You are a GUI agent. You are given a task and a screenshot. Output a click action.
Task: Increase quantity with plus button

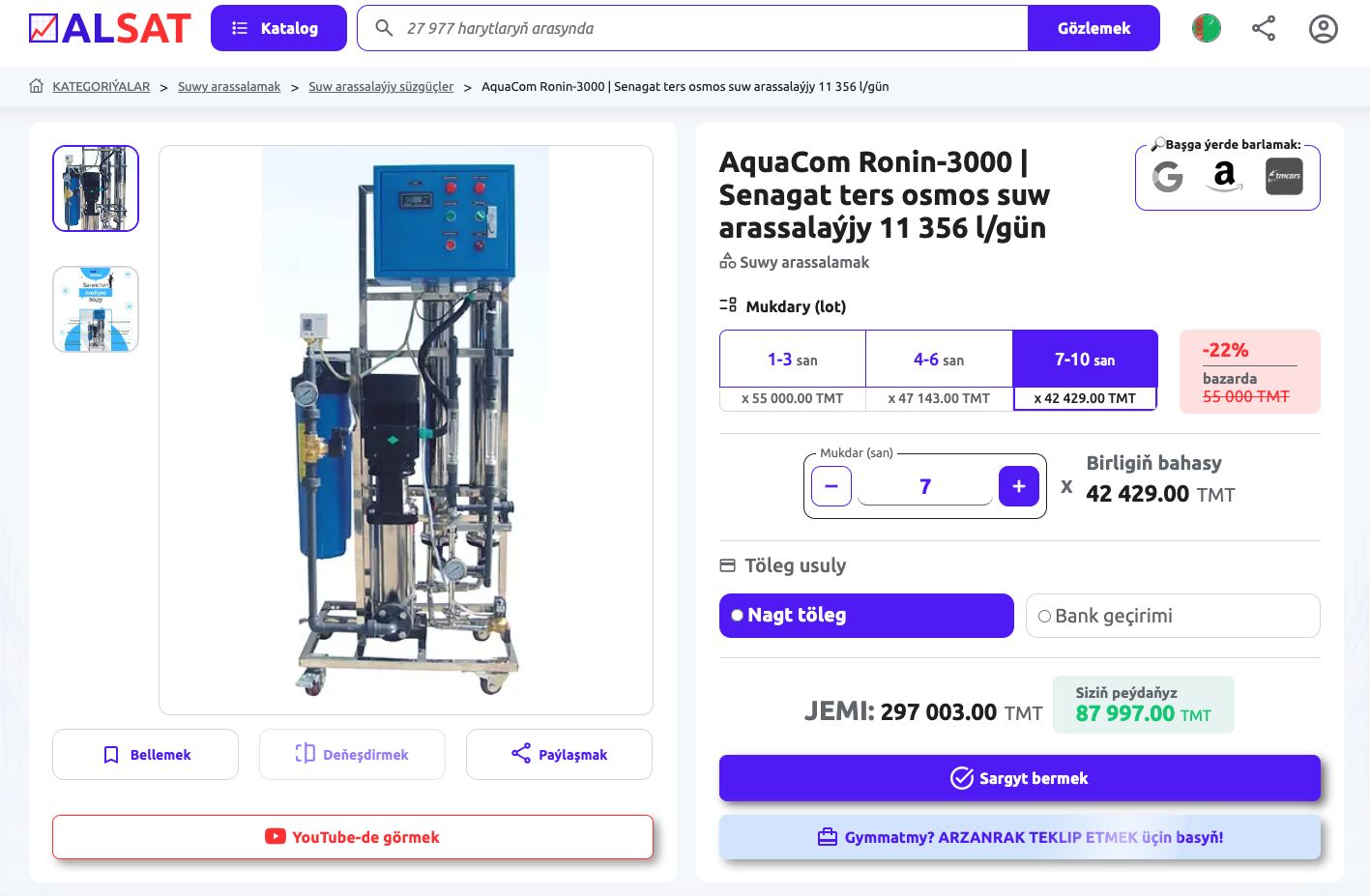1018,486
